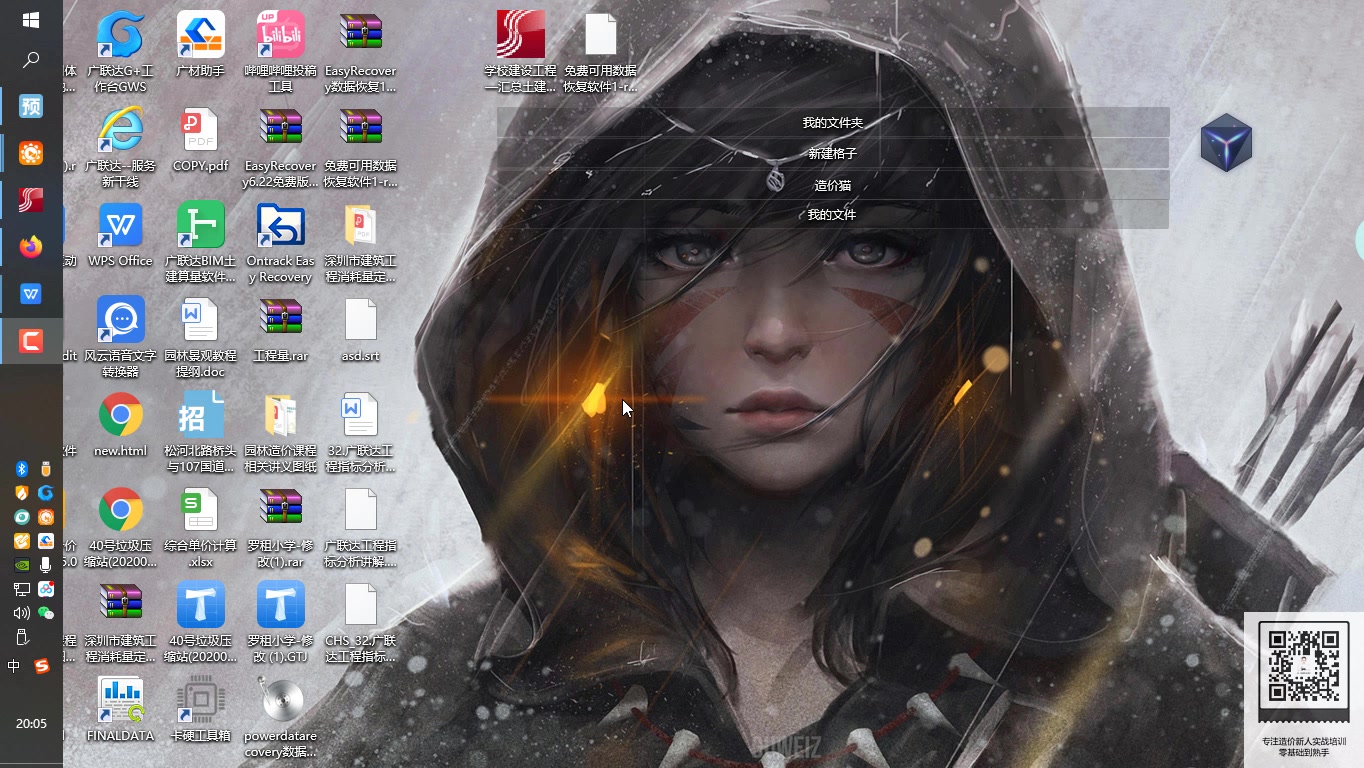
Task: Click the NVIDIA tray icon
Action: click(x=22, y=565)
